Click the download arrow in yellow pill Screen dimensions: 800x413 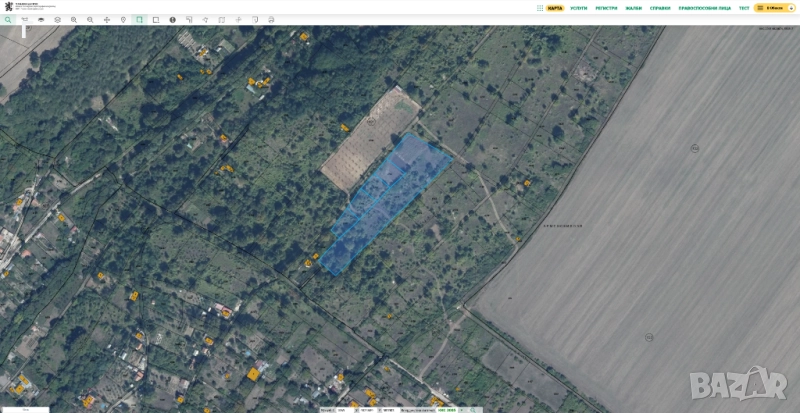791,8
